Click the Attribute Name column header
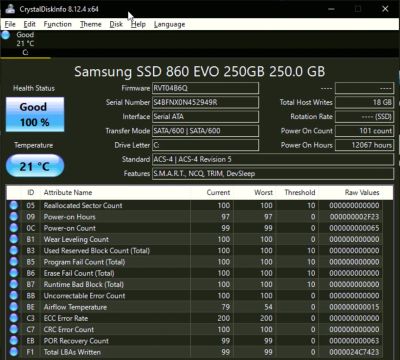The height and width of the screenshot is (360, 400). click(68, 193)
